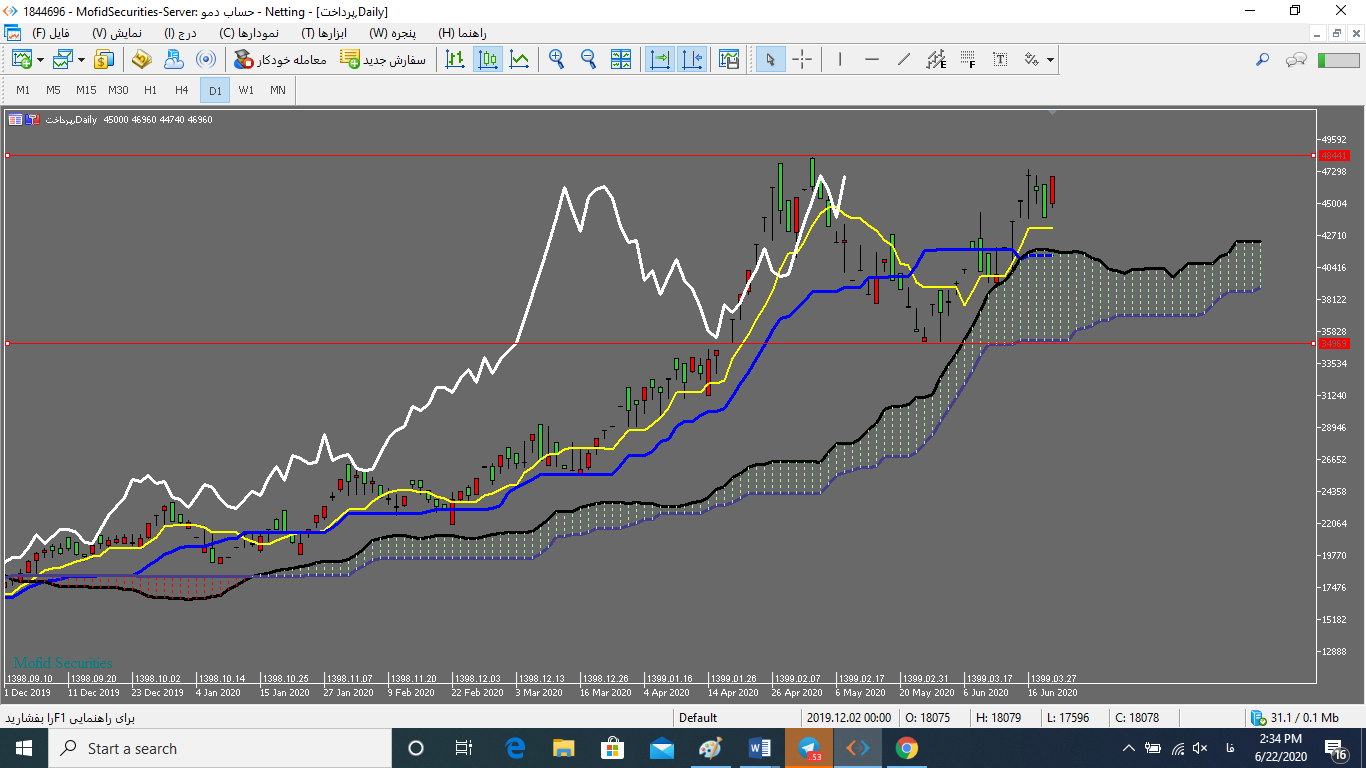Select the text label tool
The width and height of the screenshot is (1366, 768).
1000,59
